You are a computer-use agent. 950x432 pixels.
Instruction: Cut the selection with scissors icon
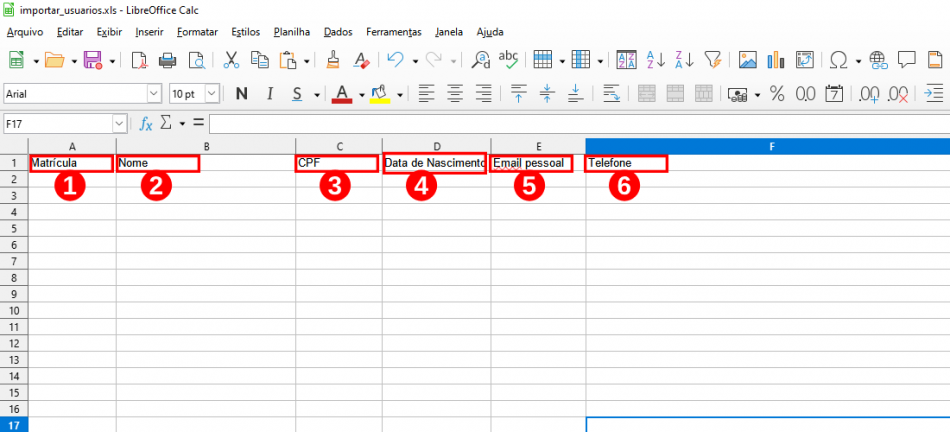pos(231,60)
